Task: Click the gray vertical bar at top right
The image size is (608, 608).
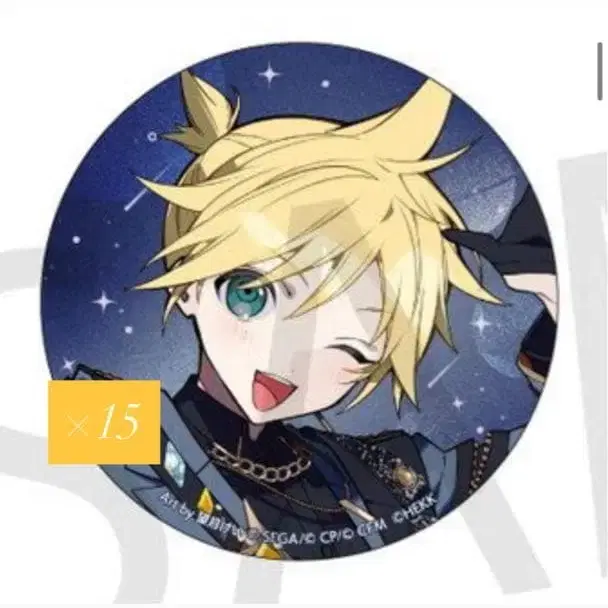Action: [600, 71]
